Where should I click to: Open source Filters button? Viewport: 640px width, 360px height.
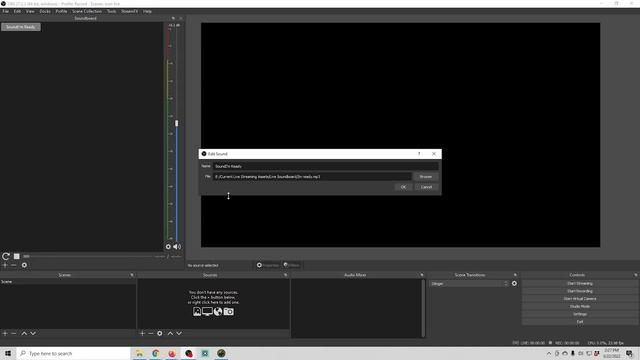(292, 265)
